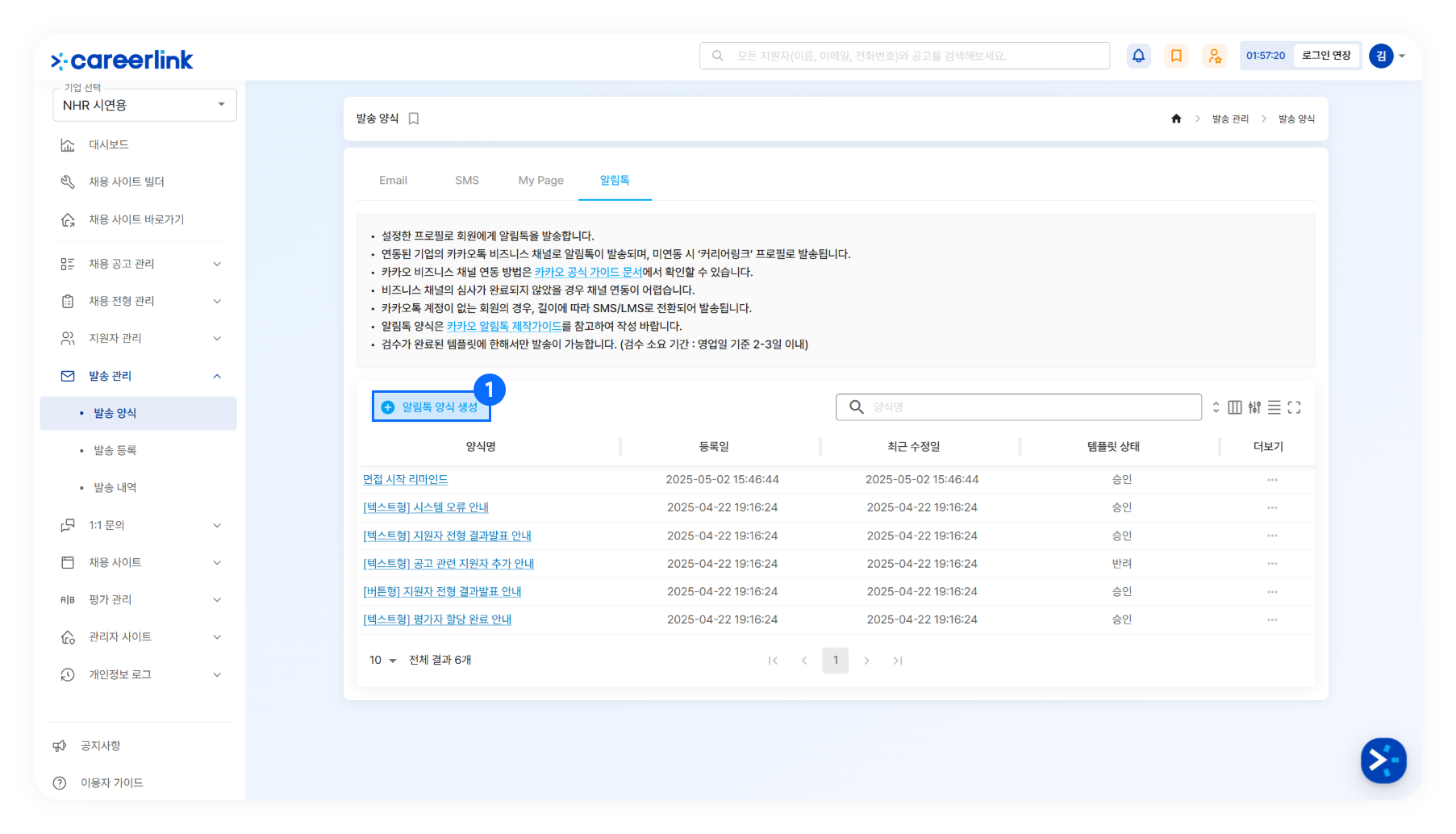Open the table filter sliders icon
The image size is (1456, 834).
[x=1254, y=407]
